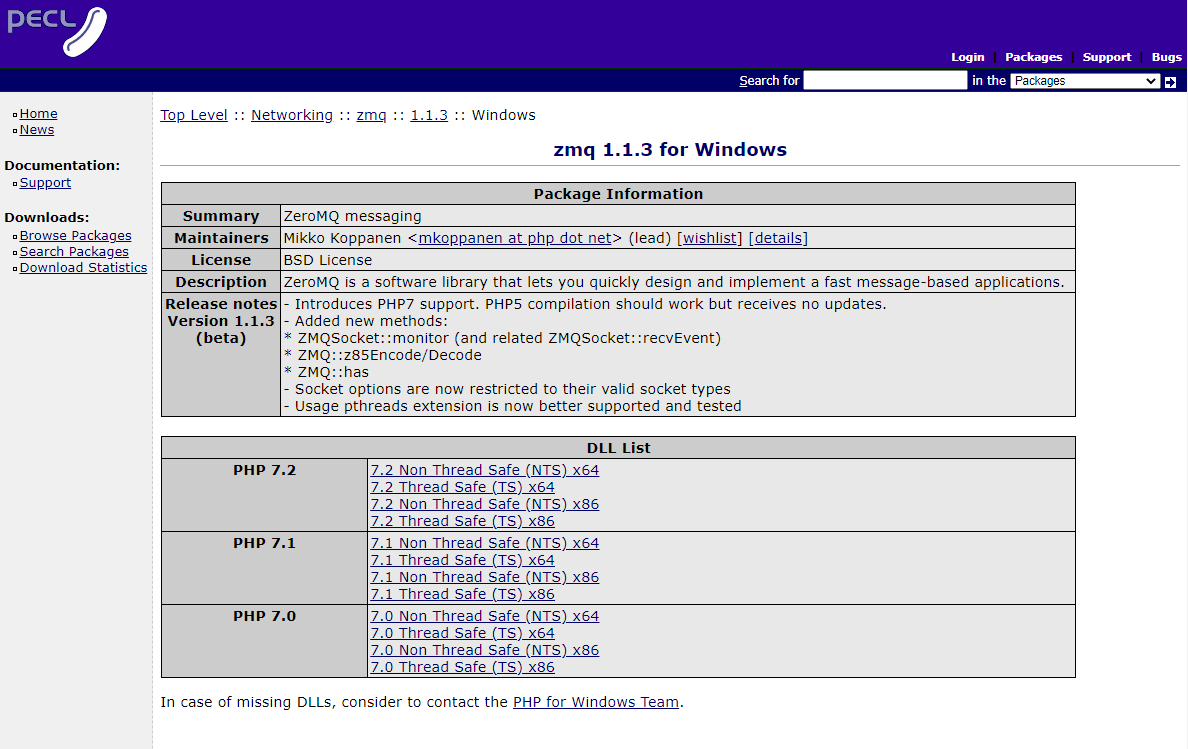Follow the zmq breadcrumb link
The image size is (1188, 749).
(371, 115)
